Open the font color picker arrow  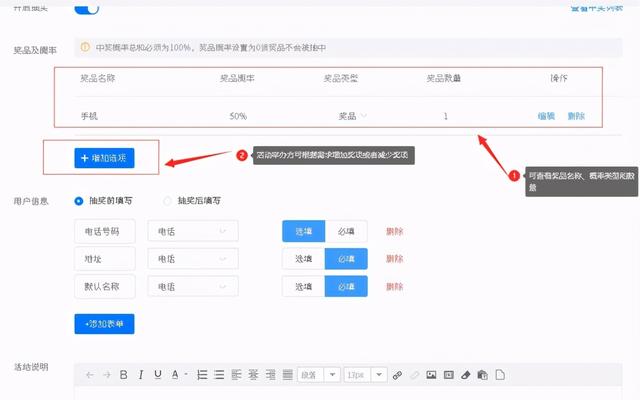coord(186,374)
